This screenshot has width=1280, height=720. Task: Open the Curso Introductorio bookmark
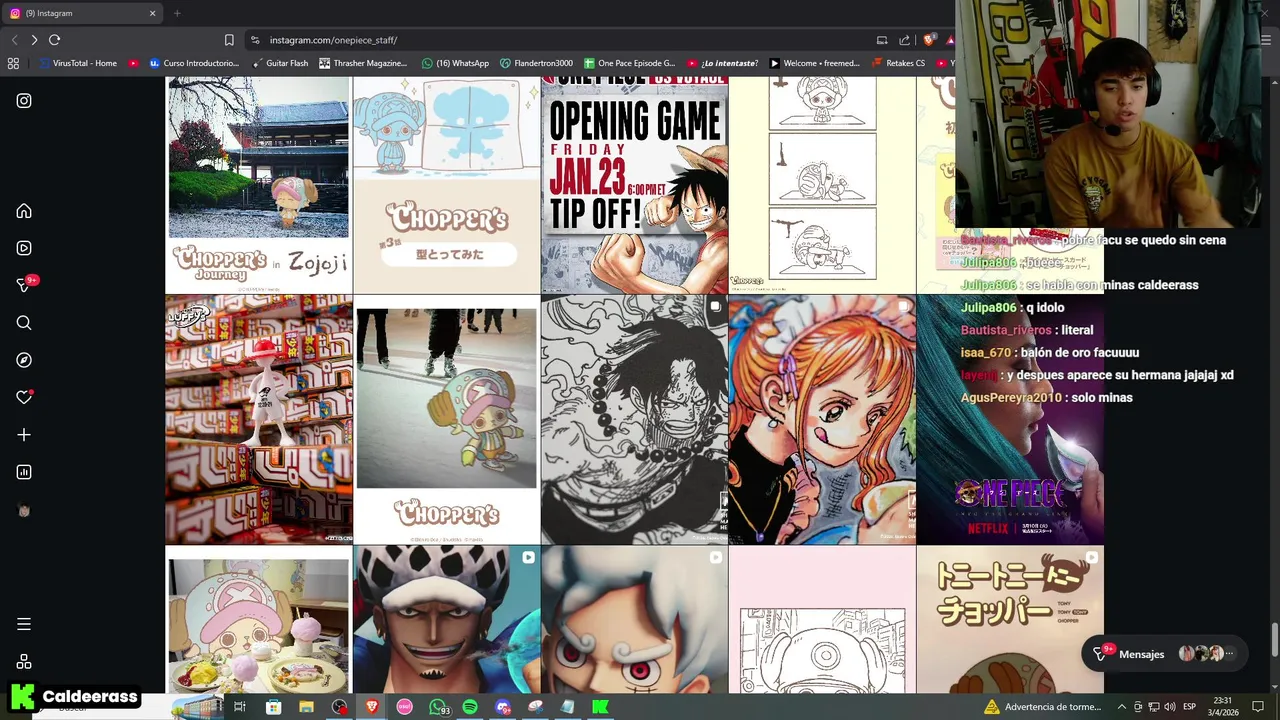coord(194,63)
